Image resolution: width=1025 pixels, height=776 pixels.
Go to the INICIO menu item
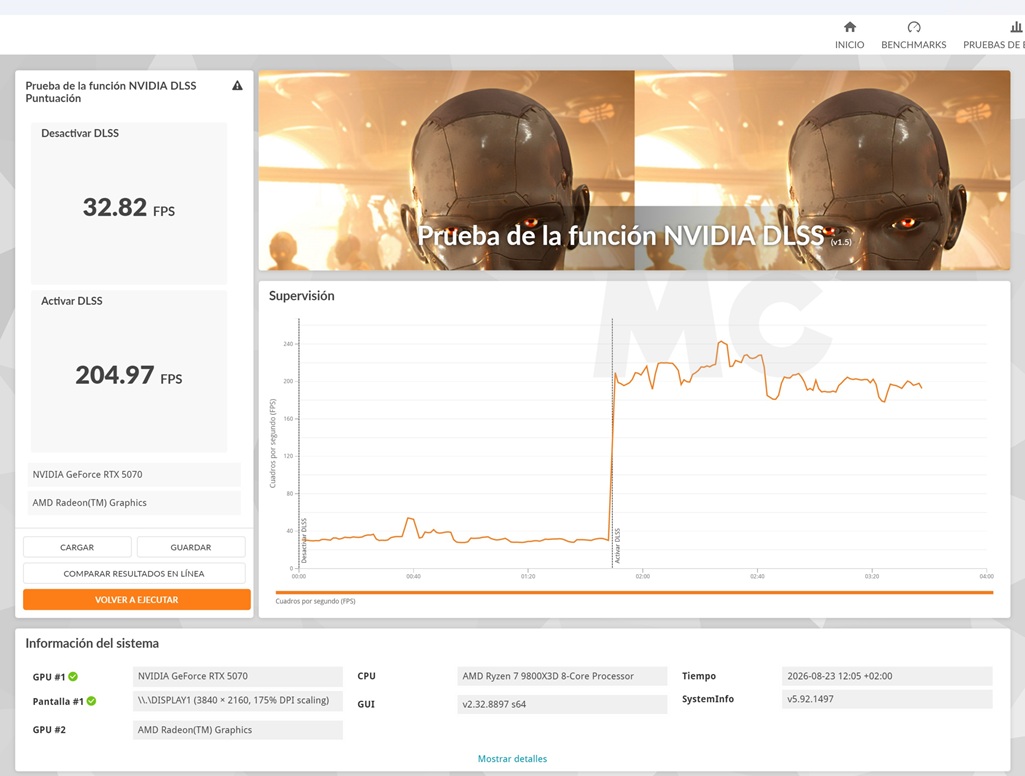click(x=849, y=44)
